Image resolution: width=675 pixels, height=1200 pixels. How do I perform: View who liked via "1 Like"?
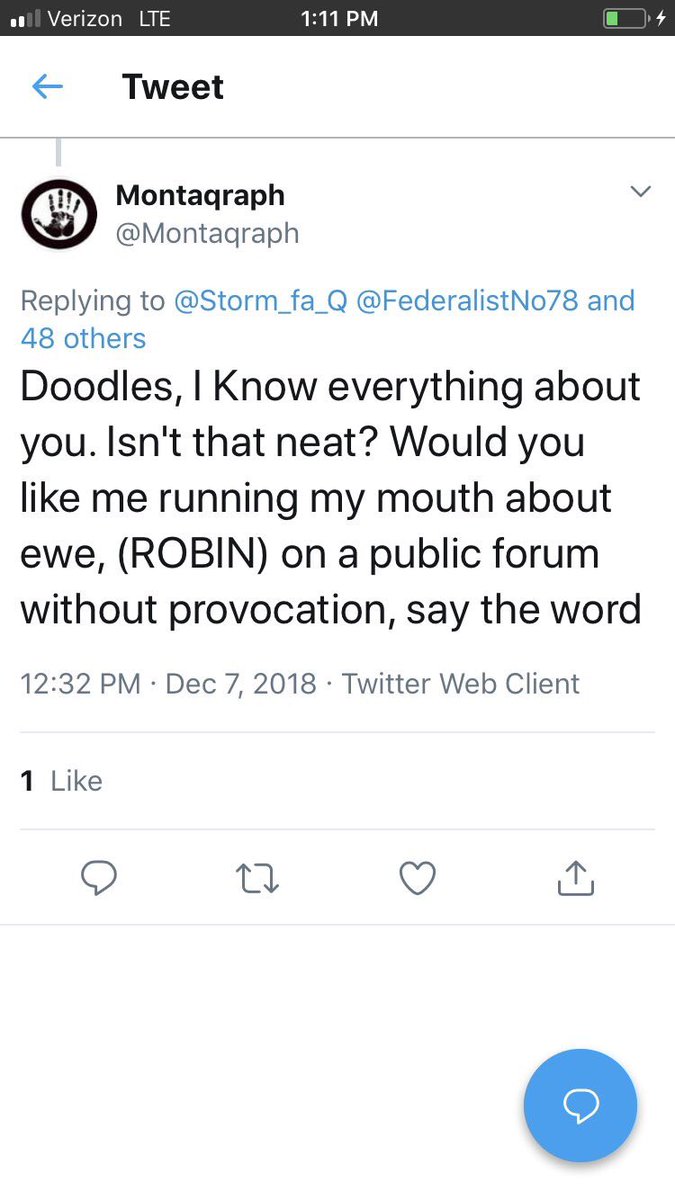pyautogui.click(x=62, y=780)
